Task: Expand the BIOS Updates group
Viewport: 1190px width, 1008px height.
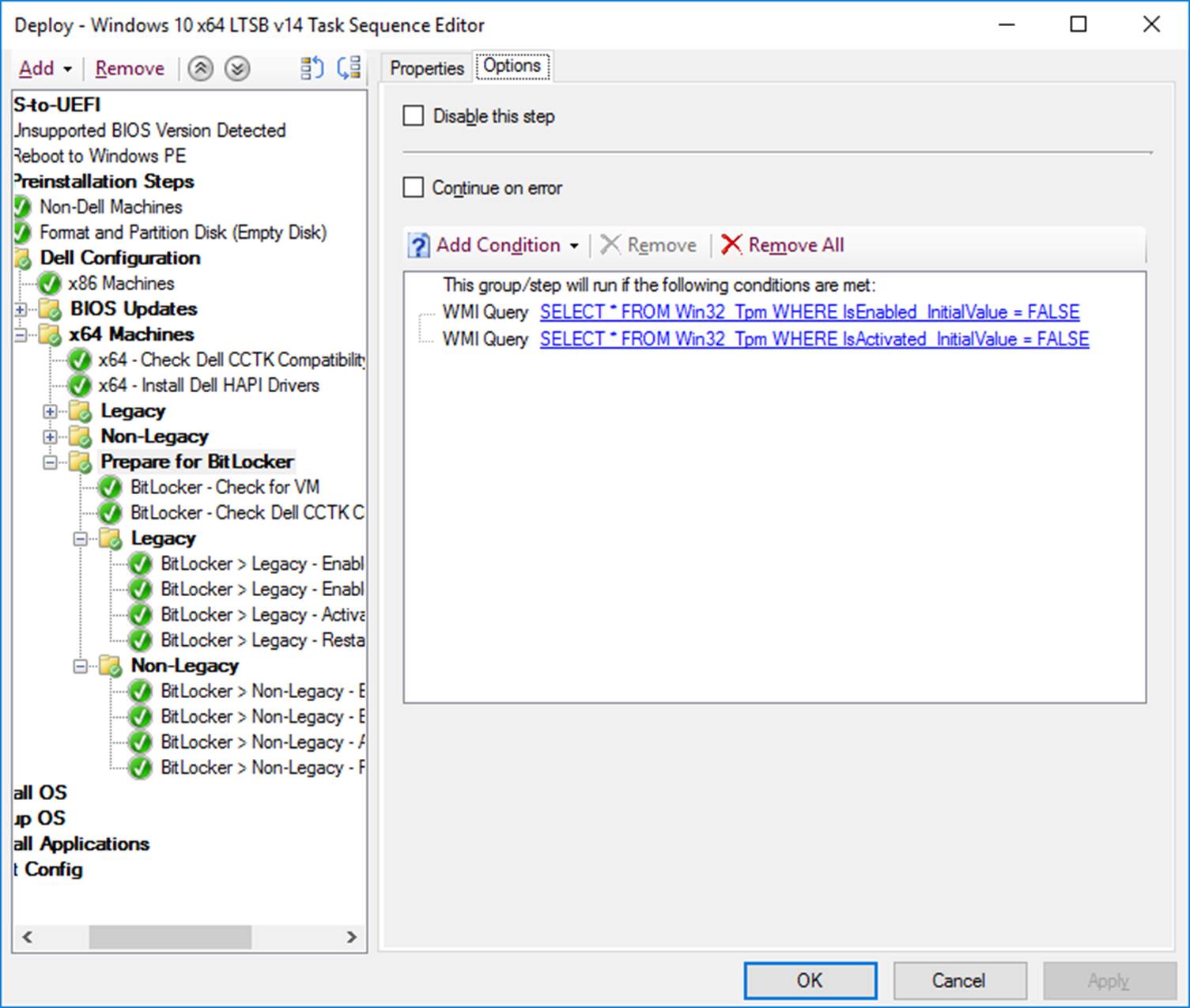Action: click(21, 309)
